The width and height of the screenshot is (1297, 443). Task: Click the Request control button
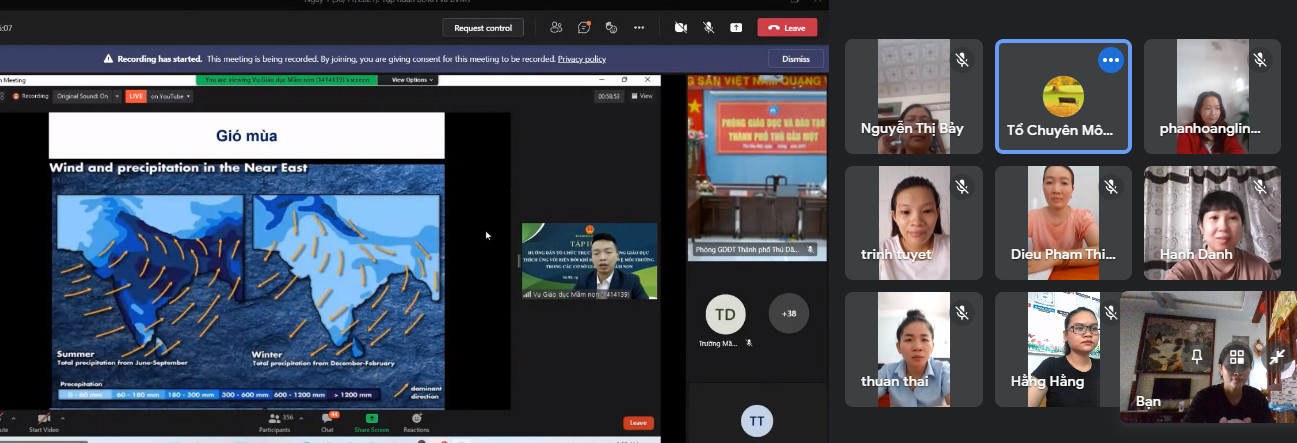(x=483, y=28)
